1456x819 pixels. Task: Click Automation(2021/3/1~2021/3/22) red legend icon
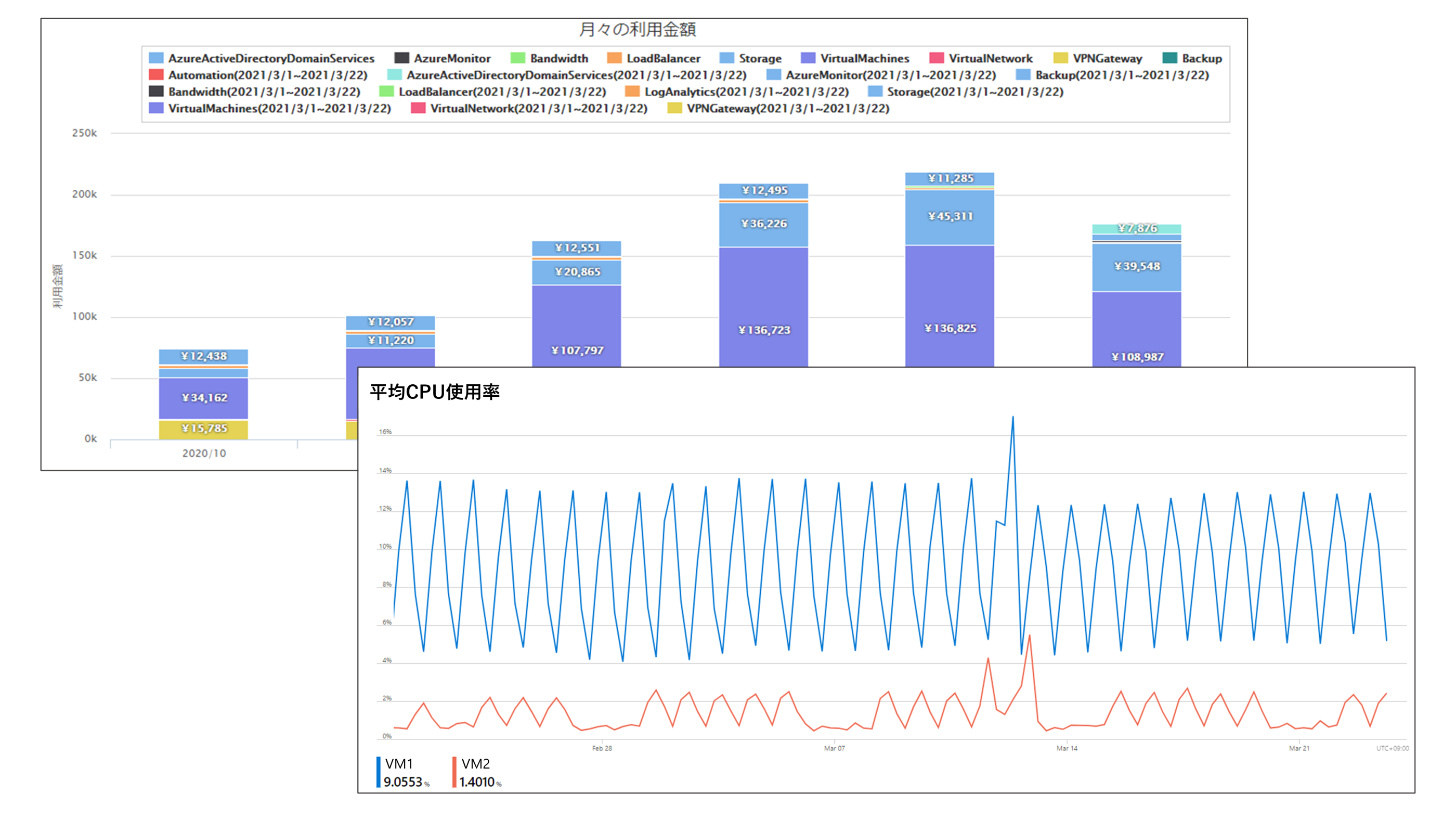[x=156, y=74]
